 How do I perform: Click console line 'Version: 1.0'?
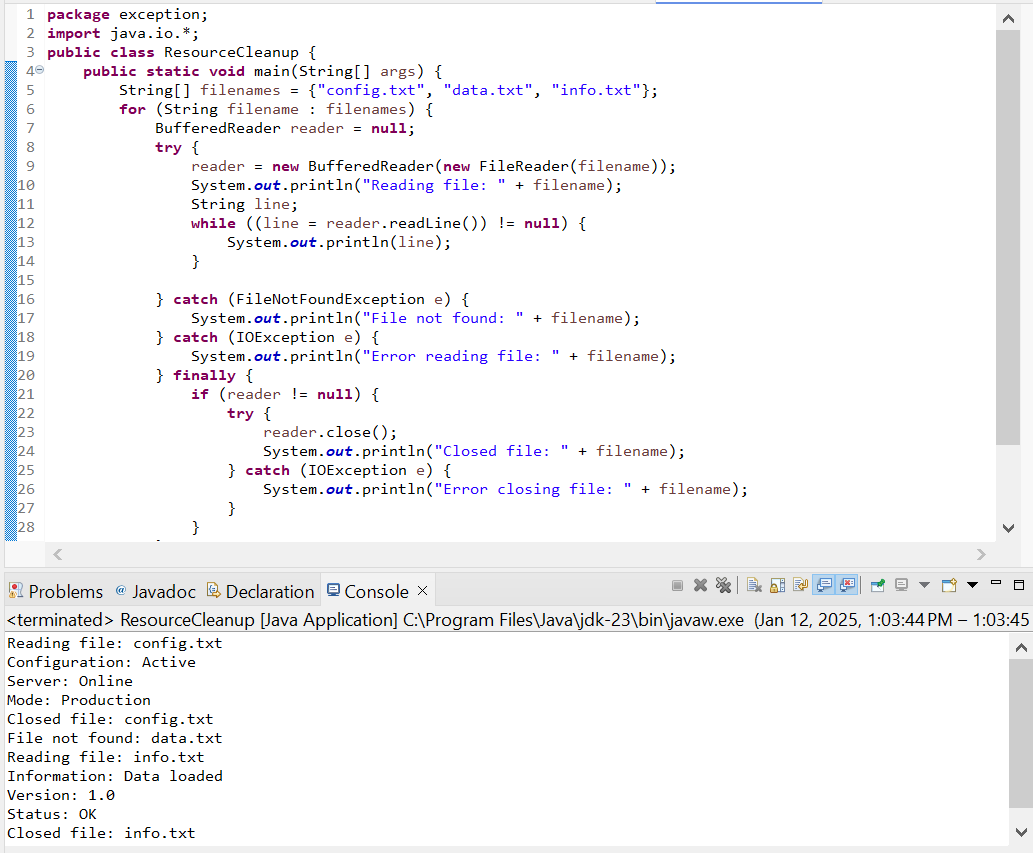coord(61,795)
